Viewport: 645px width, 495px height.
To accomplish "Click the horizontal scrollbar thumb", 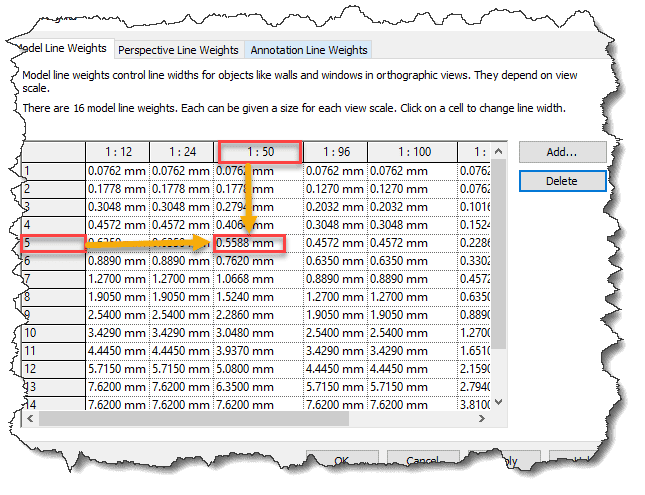I will 194,419.
